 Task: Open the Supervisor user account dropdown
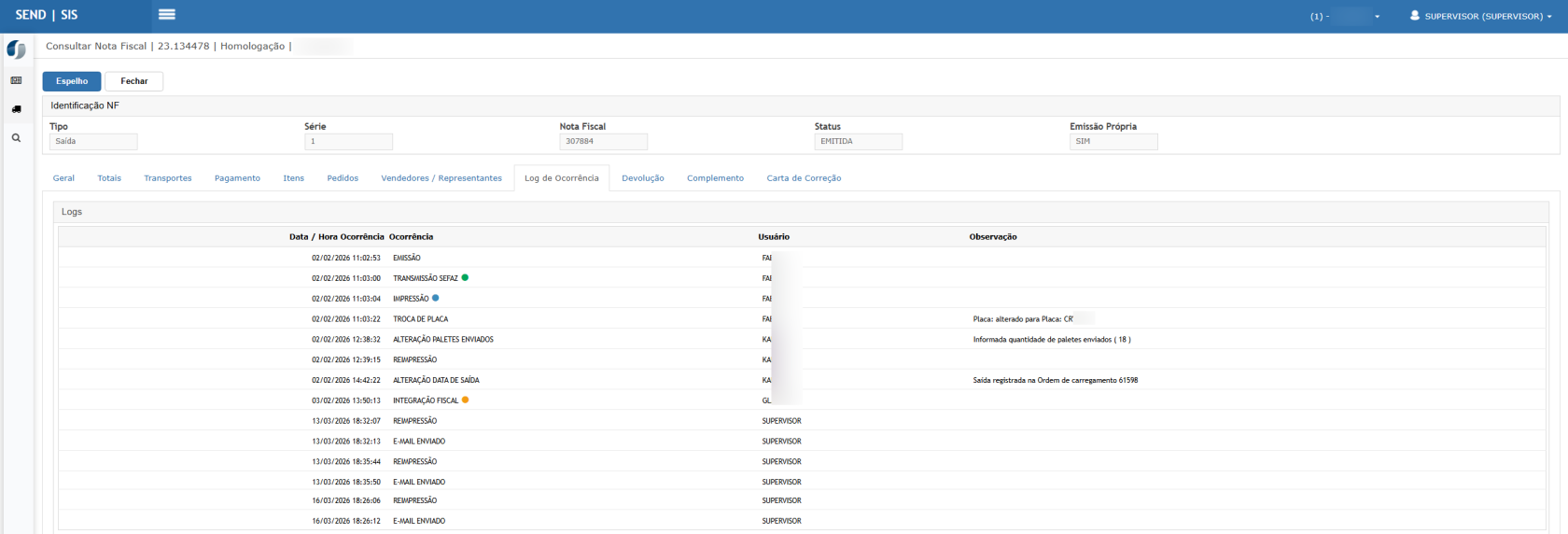pos(1480,16)
